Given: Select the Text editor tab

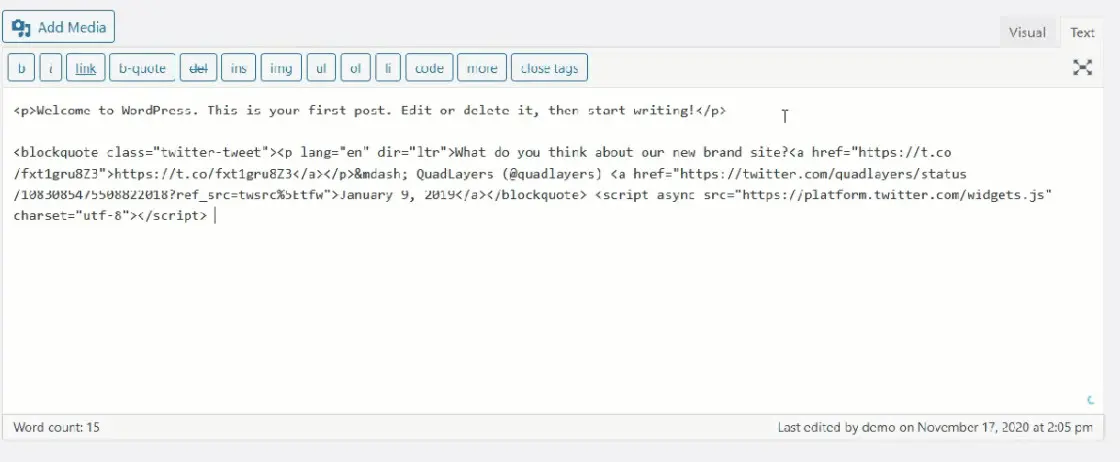Looking at the screenshot, I should (x=1082, y=32).
